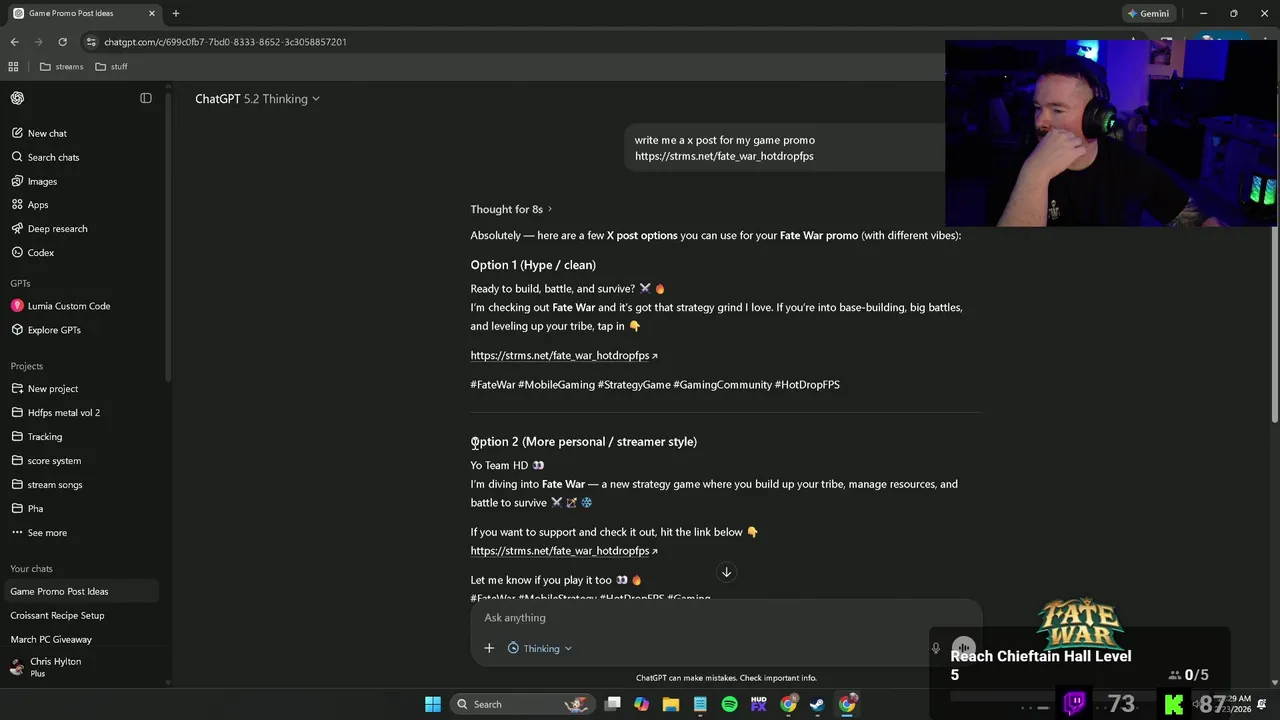
Task: Close the Game Promo Post Ideas tab
Action: (x=152, y=13)
